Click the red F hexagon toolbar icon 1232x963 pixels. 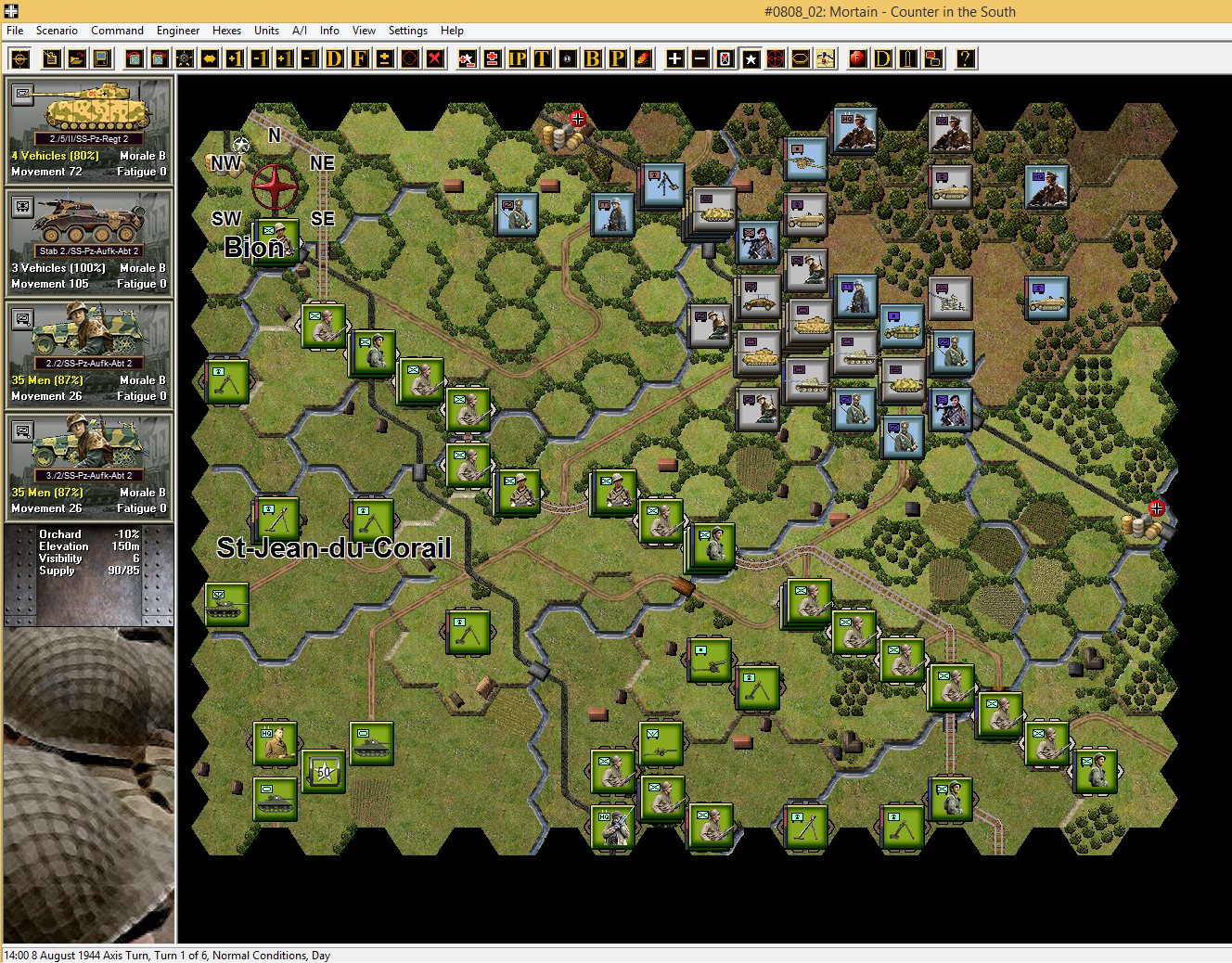tap(858, 59)
